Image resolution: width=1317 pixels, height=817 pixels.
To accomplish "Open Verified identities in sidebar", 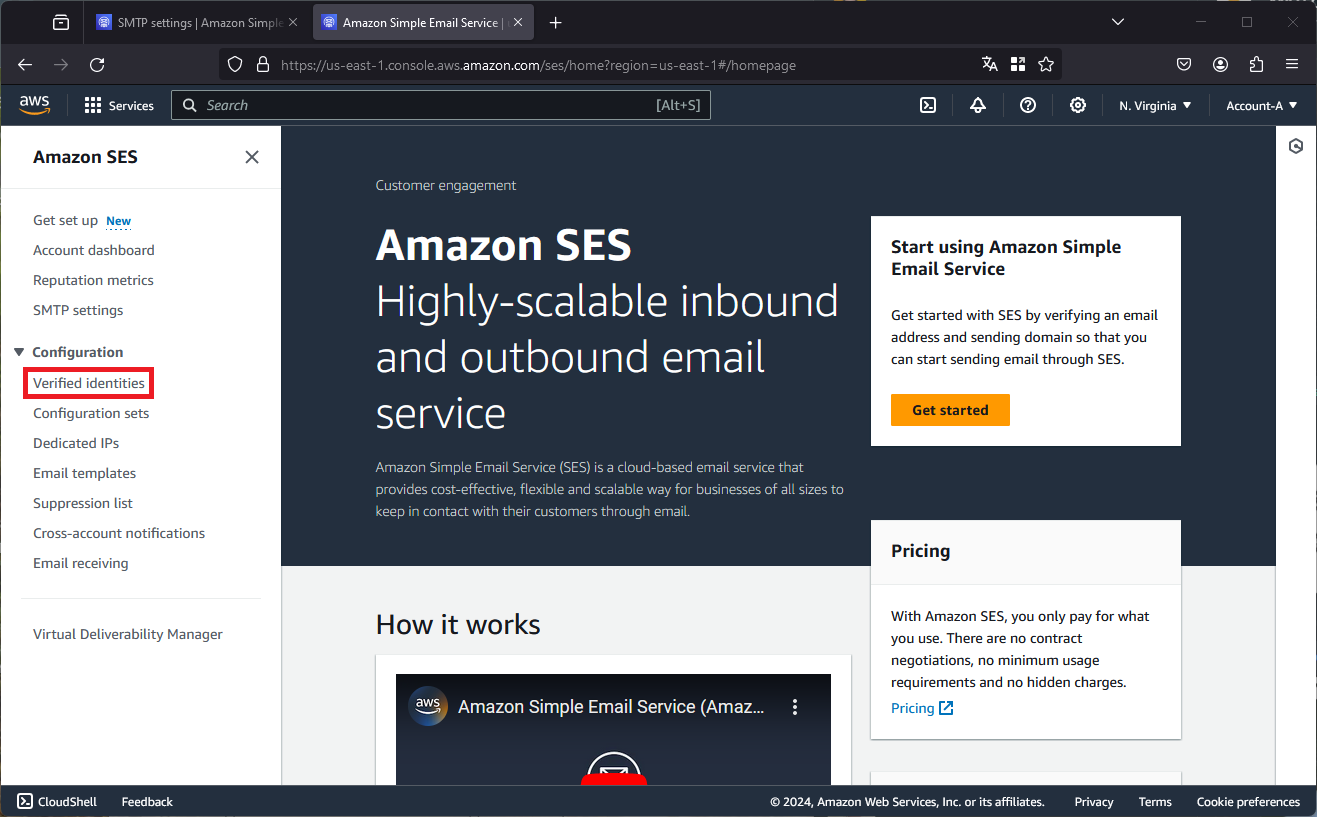I will tap(89, 383).
